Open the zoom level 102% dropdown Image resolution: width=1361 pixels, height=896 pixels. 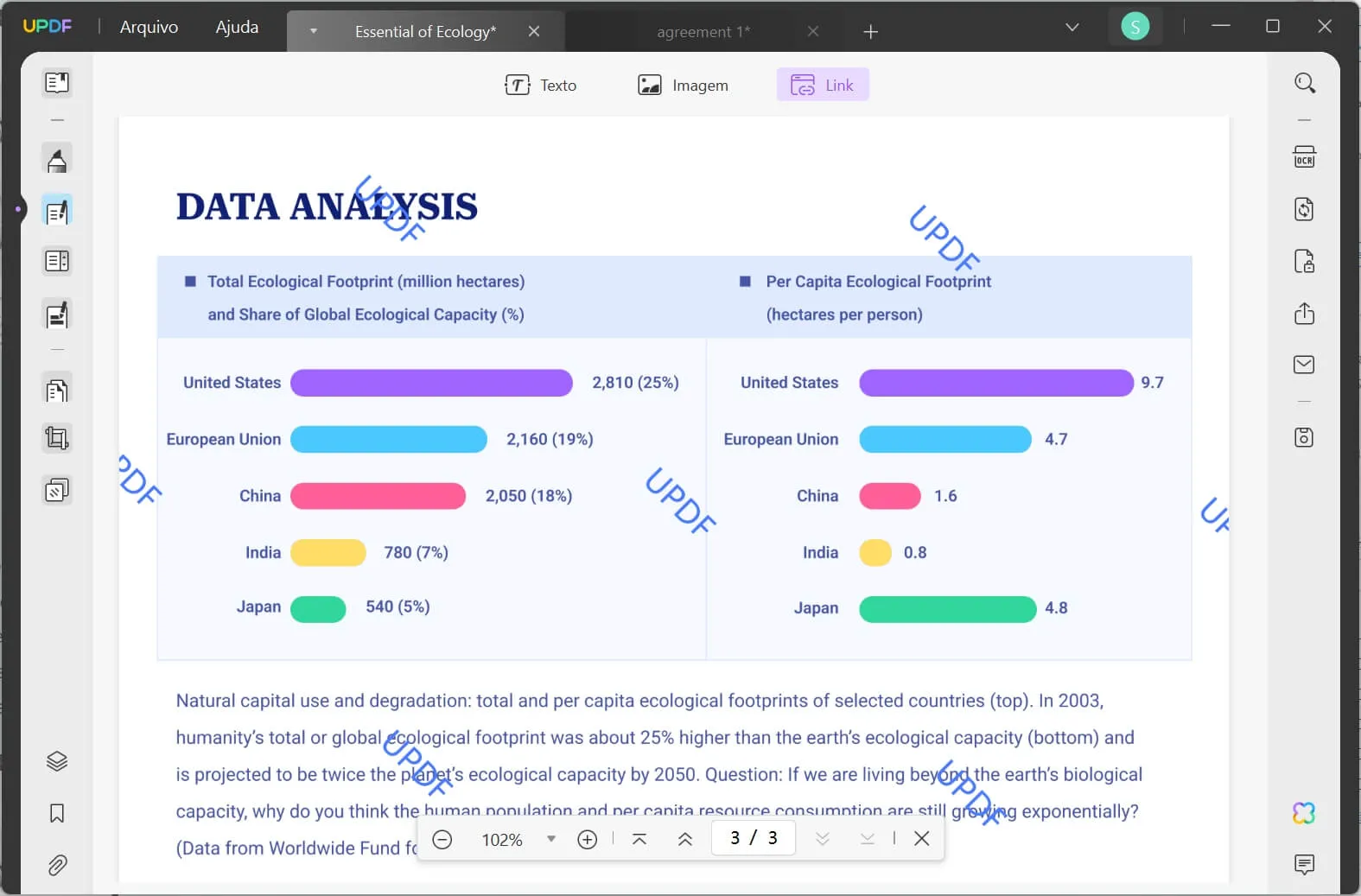pyautogui.click(x=551, y=839)
